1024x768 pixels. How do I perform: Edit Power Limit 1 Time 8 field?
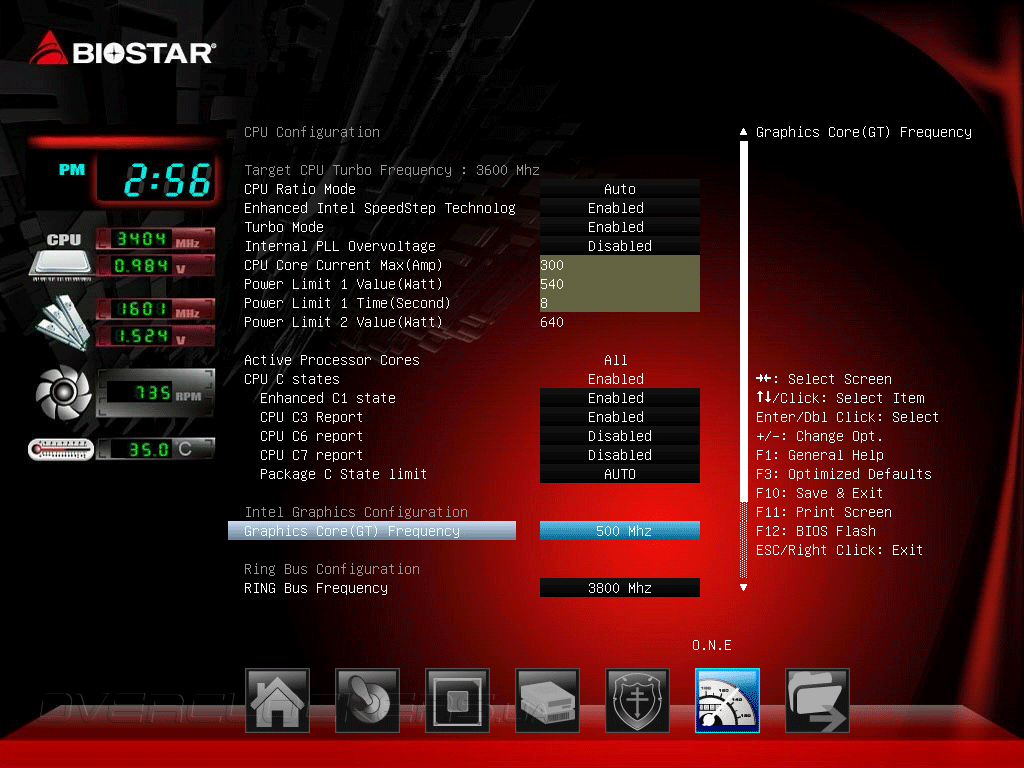tap(620, 302)
